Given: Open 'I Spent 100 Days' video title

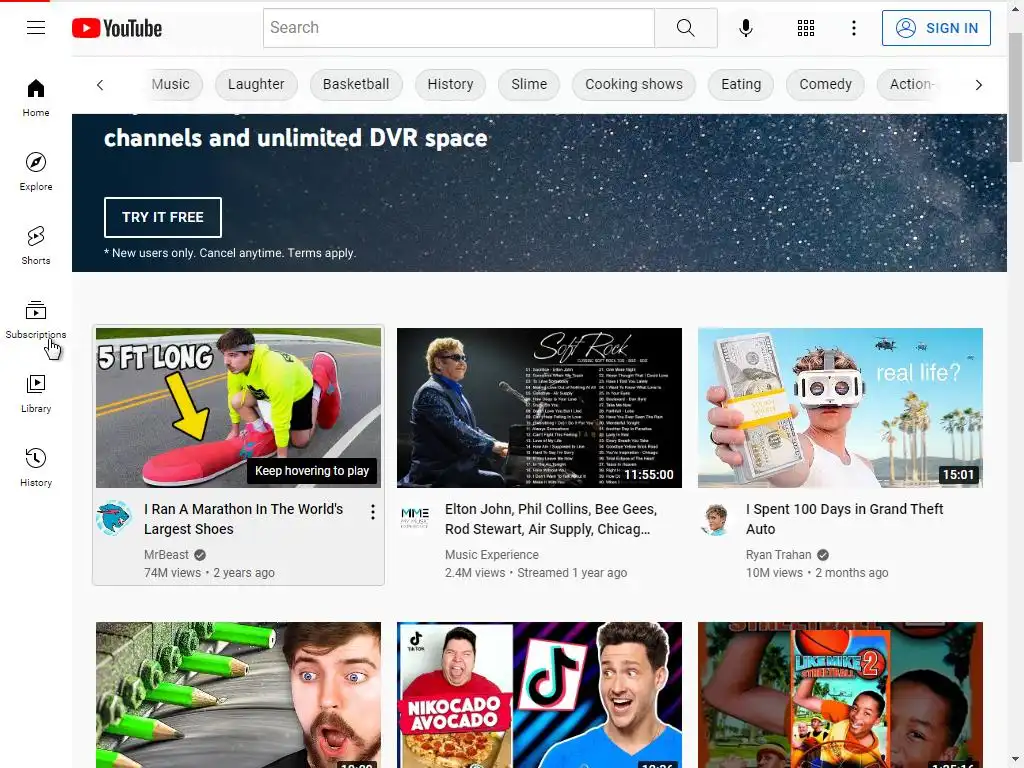Looking at the screenshot, I should (x=844, y=519).
